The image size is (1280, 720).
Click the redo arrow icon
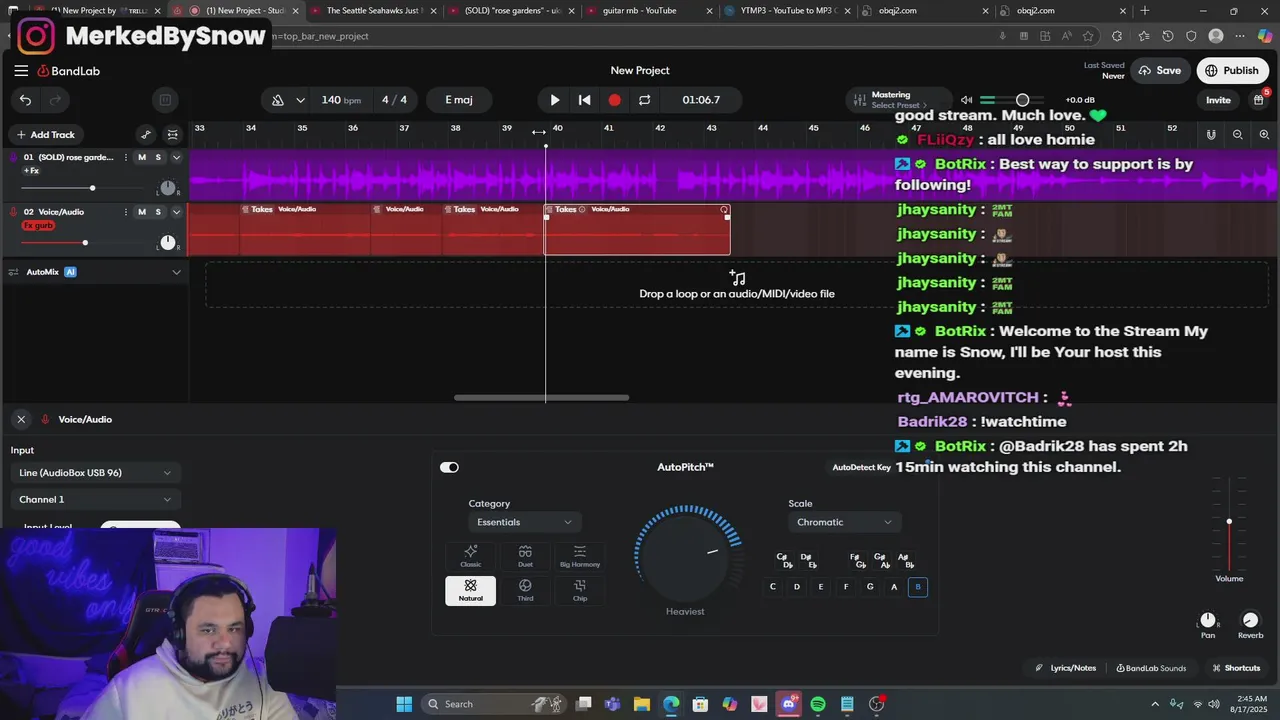pyautogui.click(x=56, y=100)
